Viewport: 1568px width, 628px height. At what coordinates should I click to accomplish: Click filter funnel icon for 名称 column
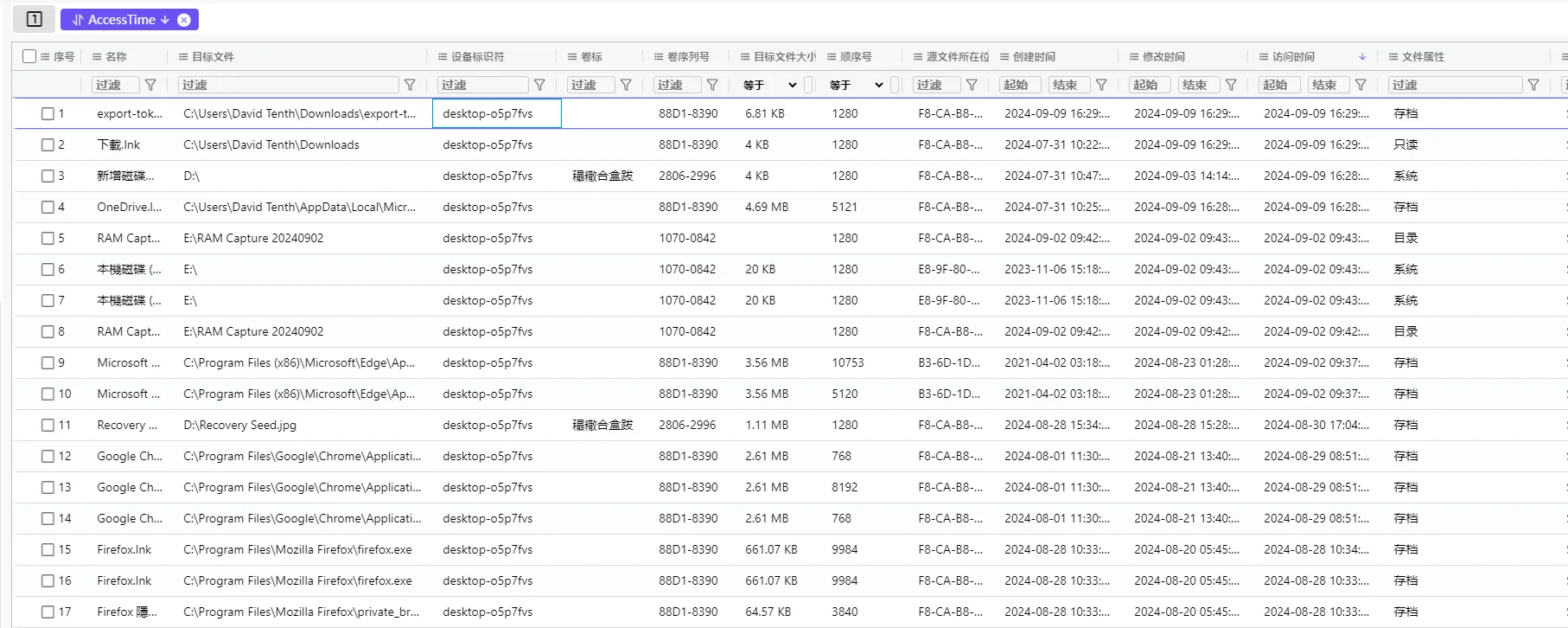pyautogui.click(x=150, y=85)
